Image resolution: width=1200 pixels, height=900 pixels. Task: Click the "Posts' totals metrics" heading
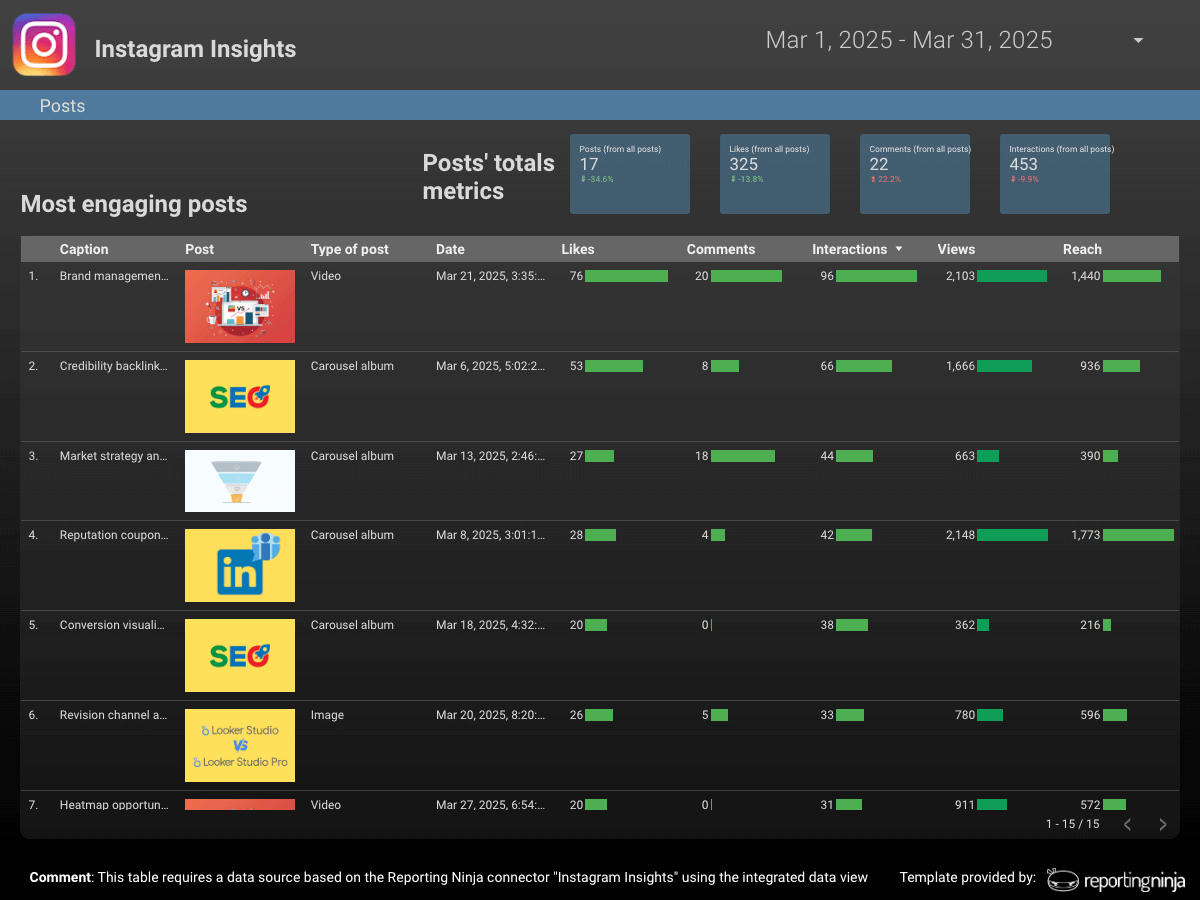(489, 177)
